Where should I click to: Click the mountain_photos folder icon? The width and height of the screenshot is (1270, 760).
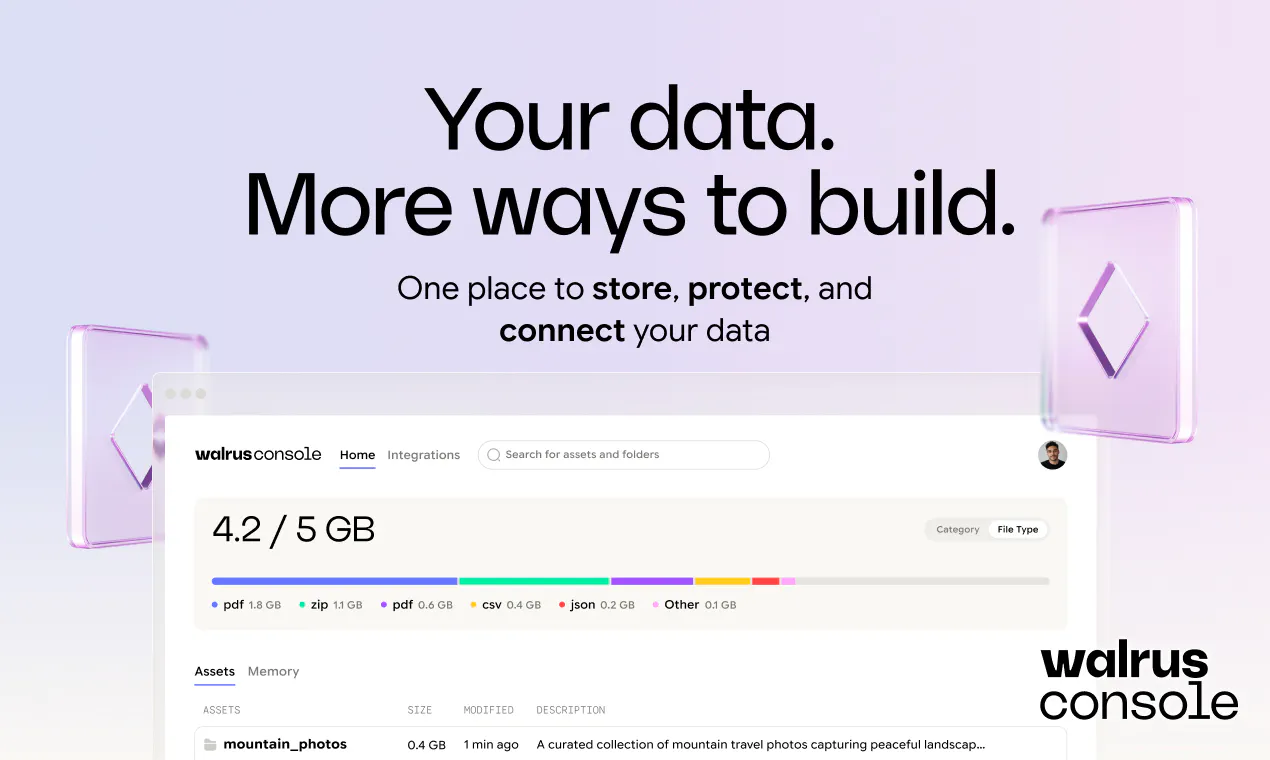(x=210, y=744)
